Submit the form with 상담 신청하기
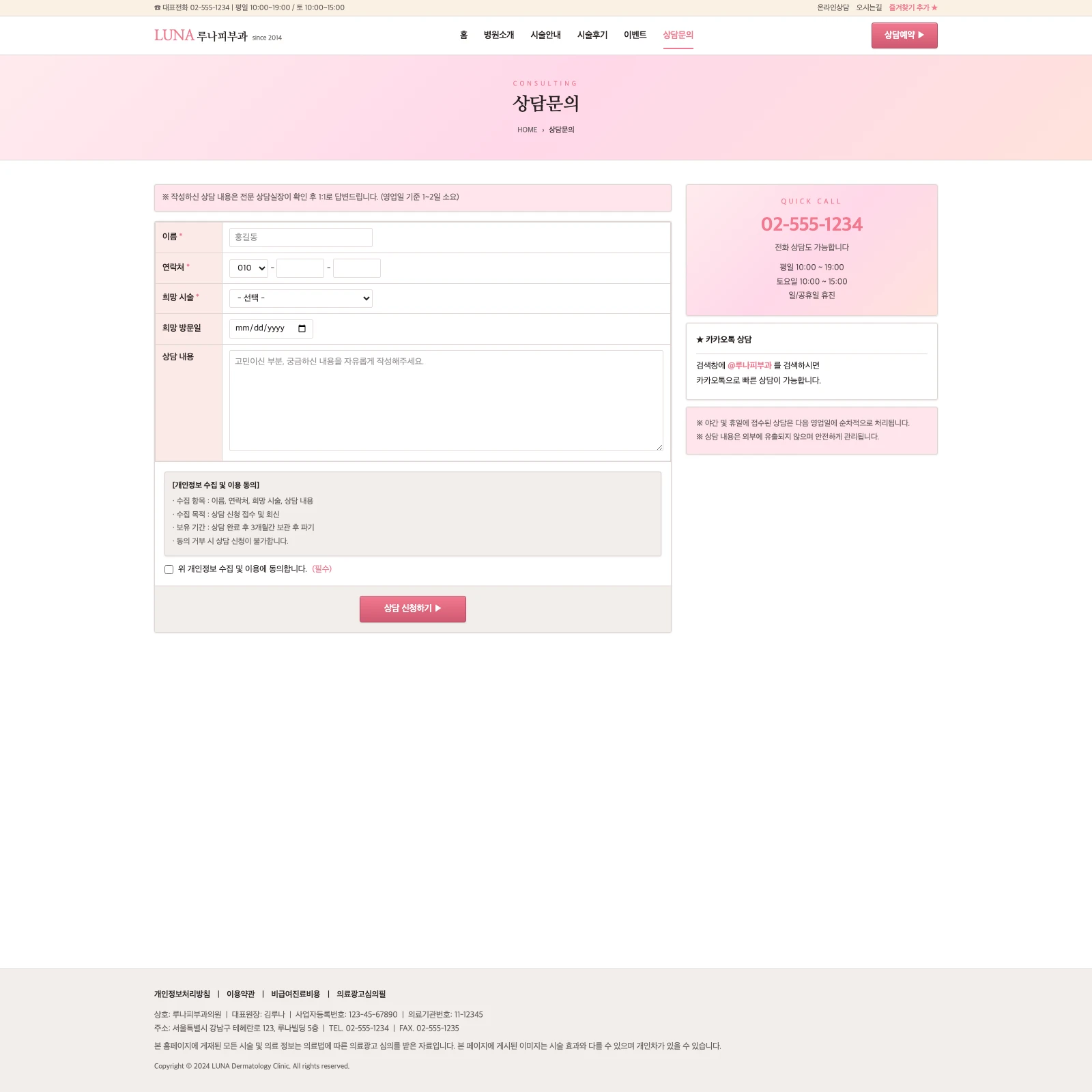 point(413,609)
